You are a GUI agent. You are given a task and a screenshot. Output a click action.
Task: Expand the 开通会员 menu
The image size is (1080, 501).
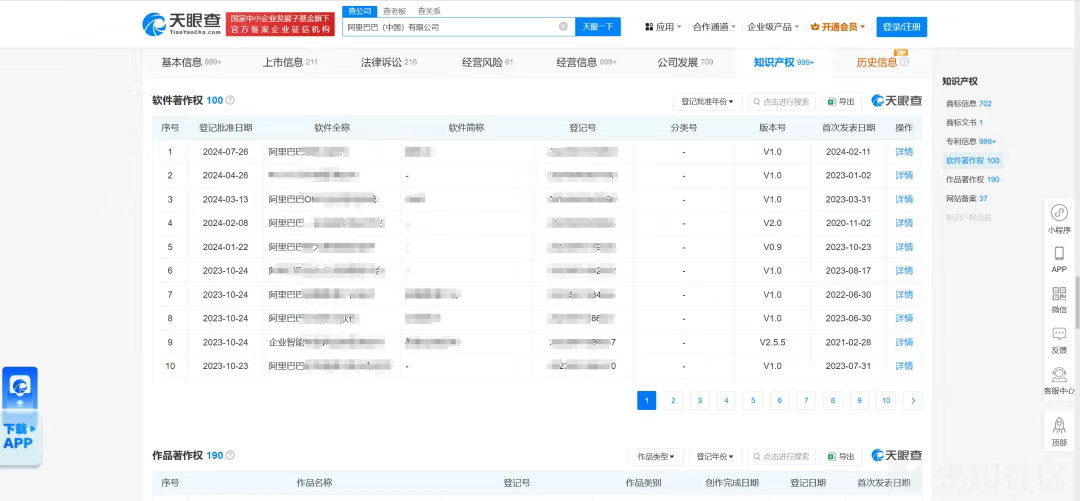pyautogui.click(x=838, y=27)
